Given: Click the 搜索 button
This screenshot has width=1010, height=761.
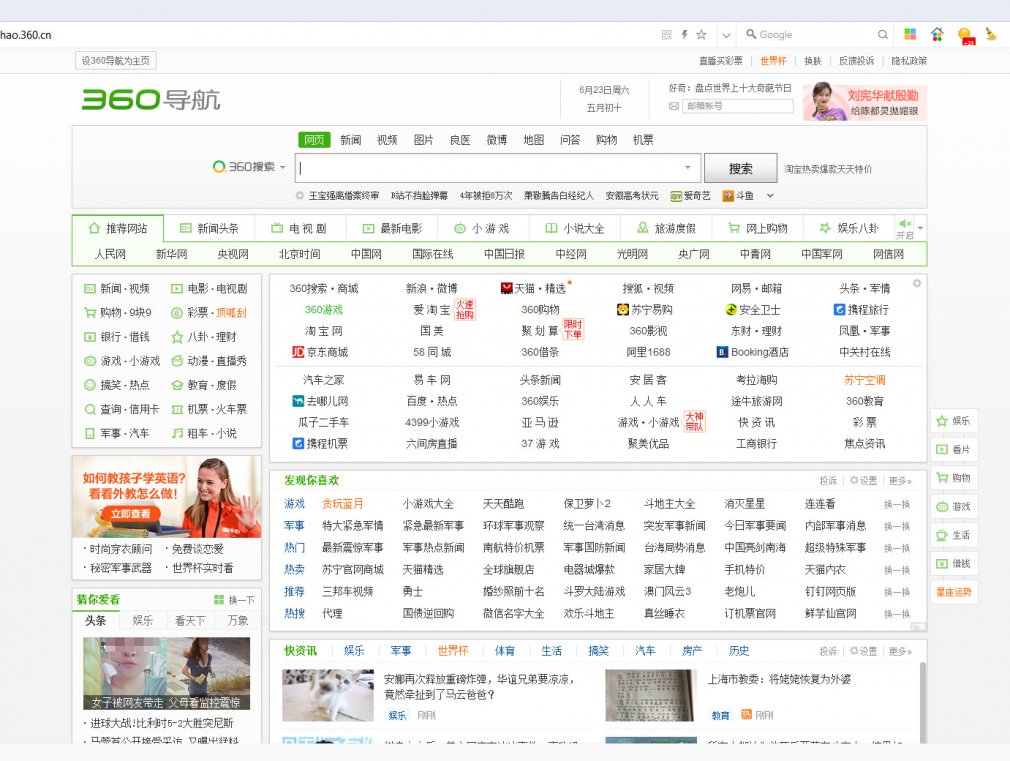Looking at the screenshot, I should click(x=740, y=169).
